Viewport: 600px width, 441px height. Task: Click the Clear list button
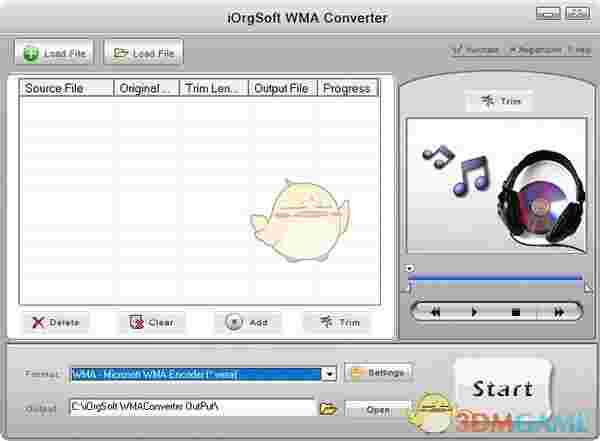[152, 322]
